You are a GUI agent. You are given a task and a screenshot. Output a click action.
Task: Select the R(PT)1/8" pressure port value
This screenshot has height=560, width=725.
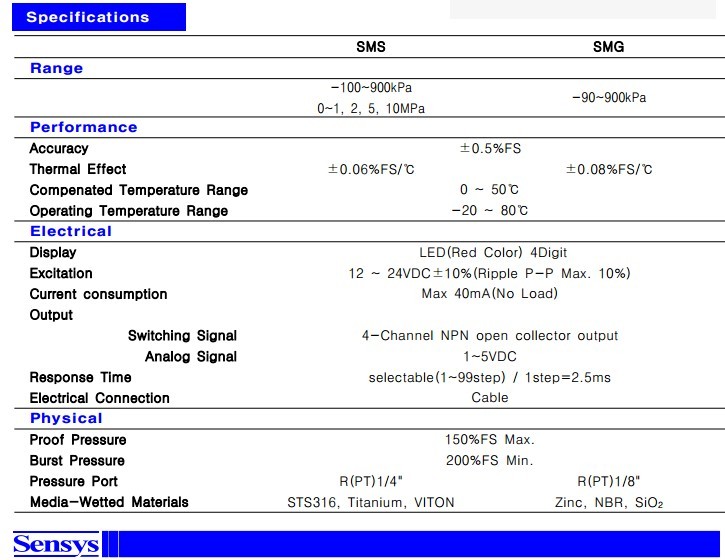608,482
